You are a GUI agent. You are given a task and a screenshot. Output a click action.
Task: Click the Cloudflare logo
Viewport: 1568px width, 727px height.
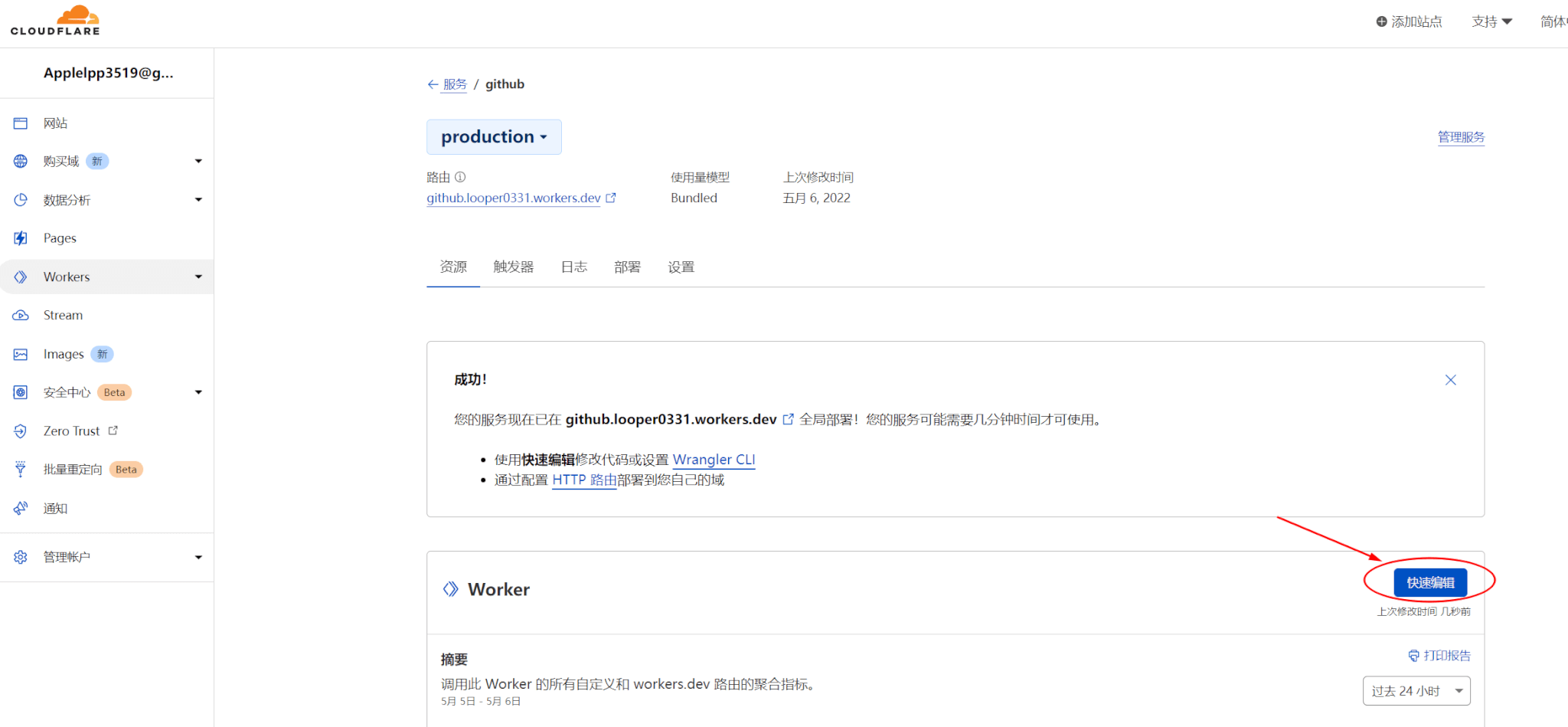click(x=55, y=21)
